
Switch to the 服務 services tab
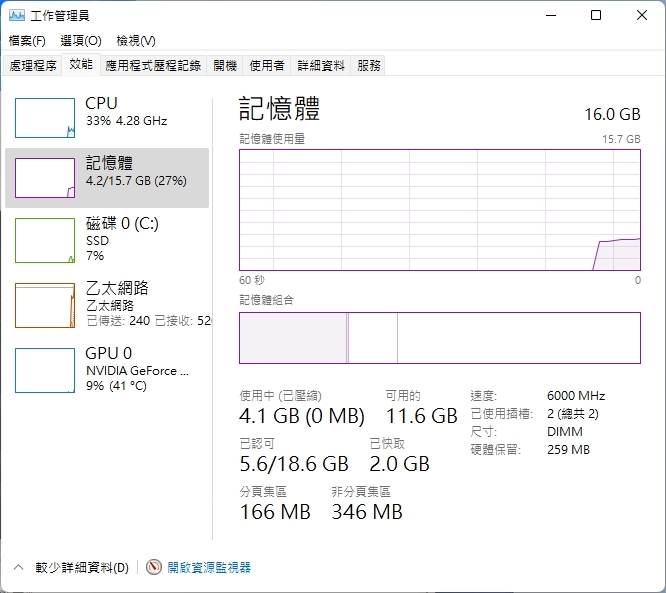(368, 65)
